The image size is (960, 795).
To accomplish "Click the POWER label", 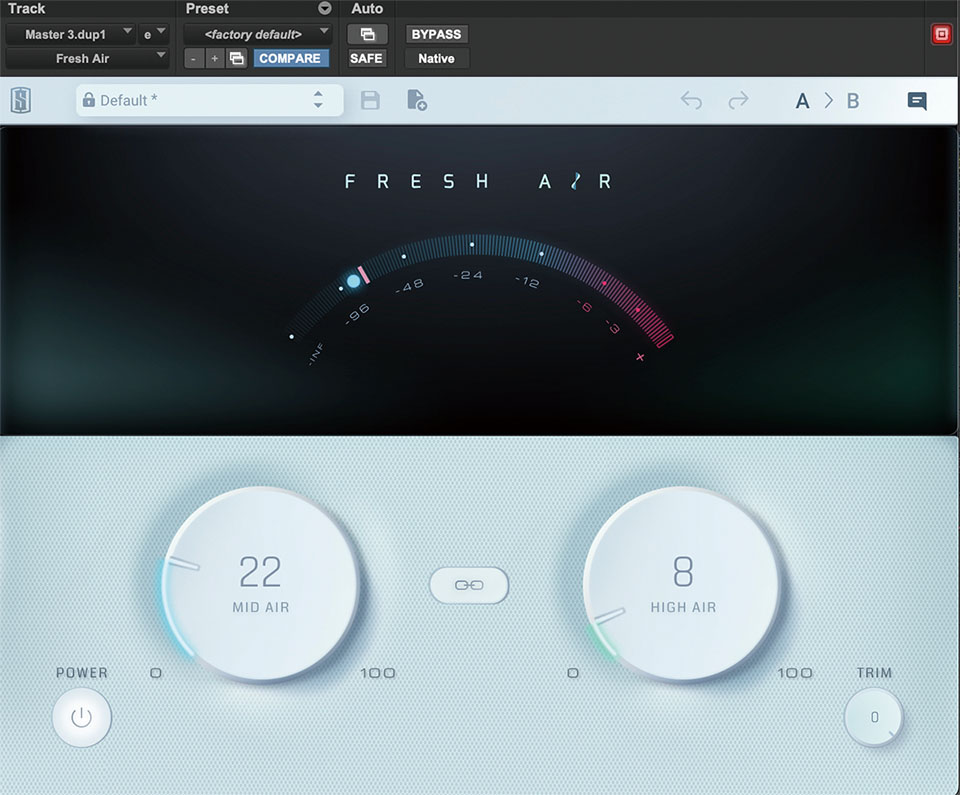I will point(81,673).
